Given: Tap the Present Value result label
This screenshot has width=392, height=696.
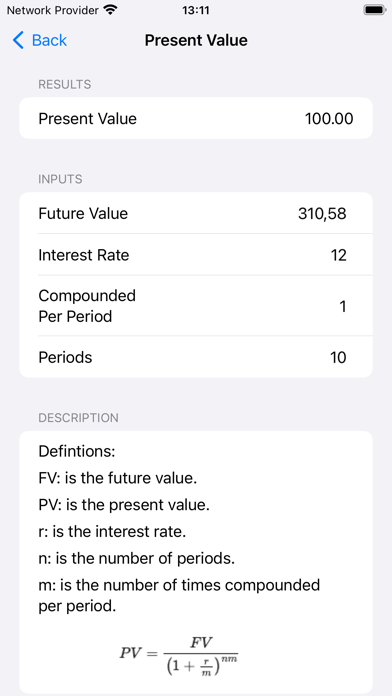Looking at the screenshot, I should 87,119.
